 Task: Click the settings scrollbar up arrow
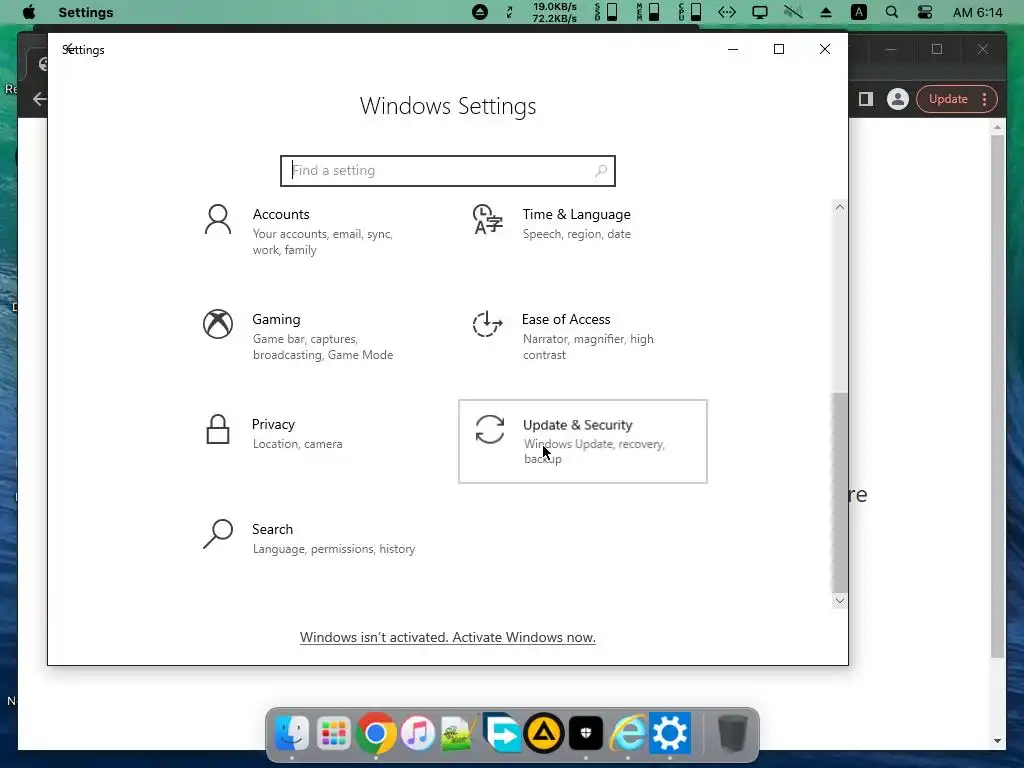click(840, 207)
